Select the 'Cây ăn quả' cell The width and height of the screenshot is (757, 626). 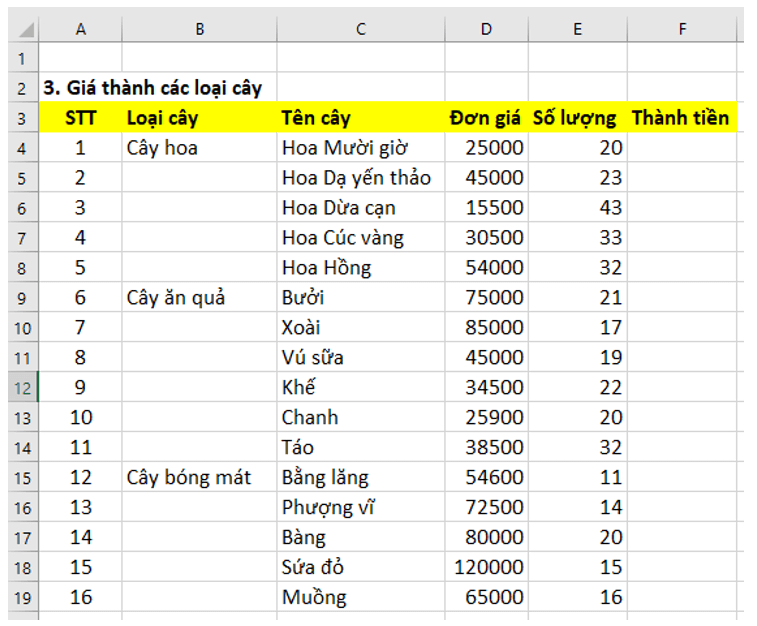pyautogui.click(x=176, y=298)
